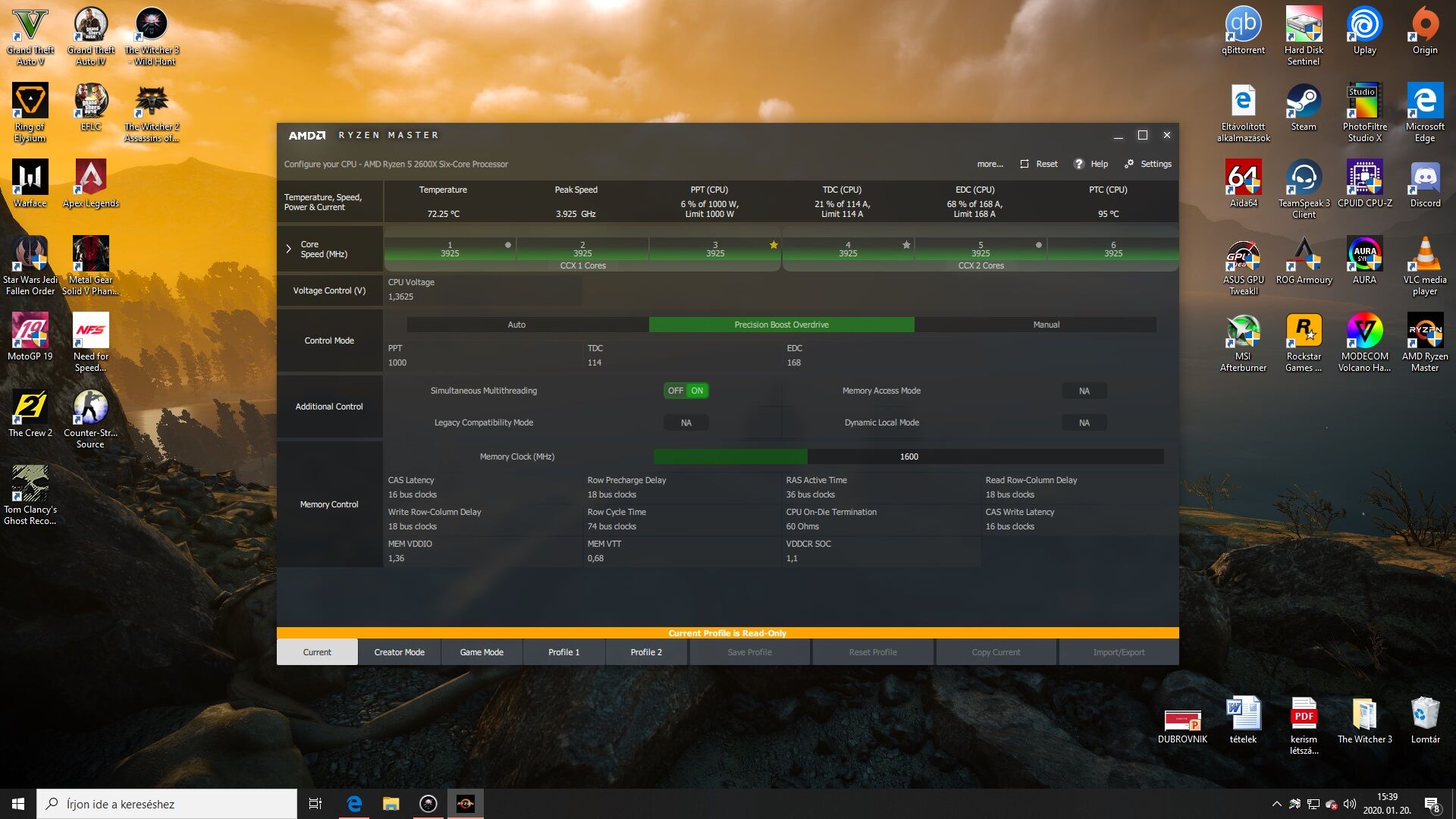Viewport: 1456px width, 819px height.
Task: Click the grey star on core 4
Action: click(906, 245)
